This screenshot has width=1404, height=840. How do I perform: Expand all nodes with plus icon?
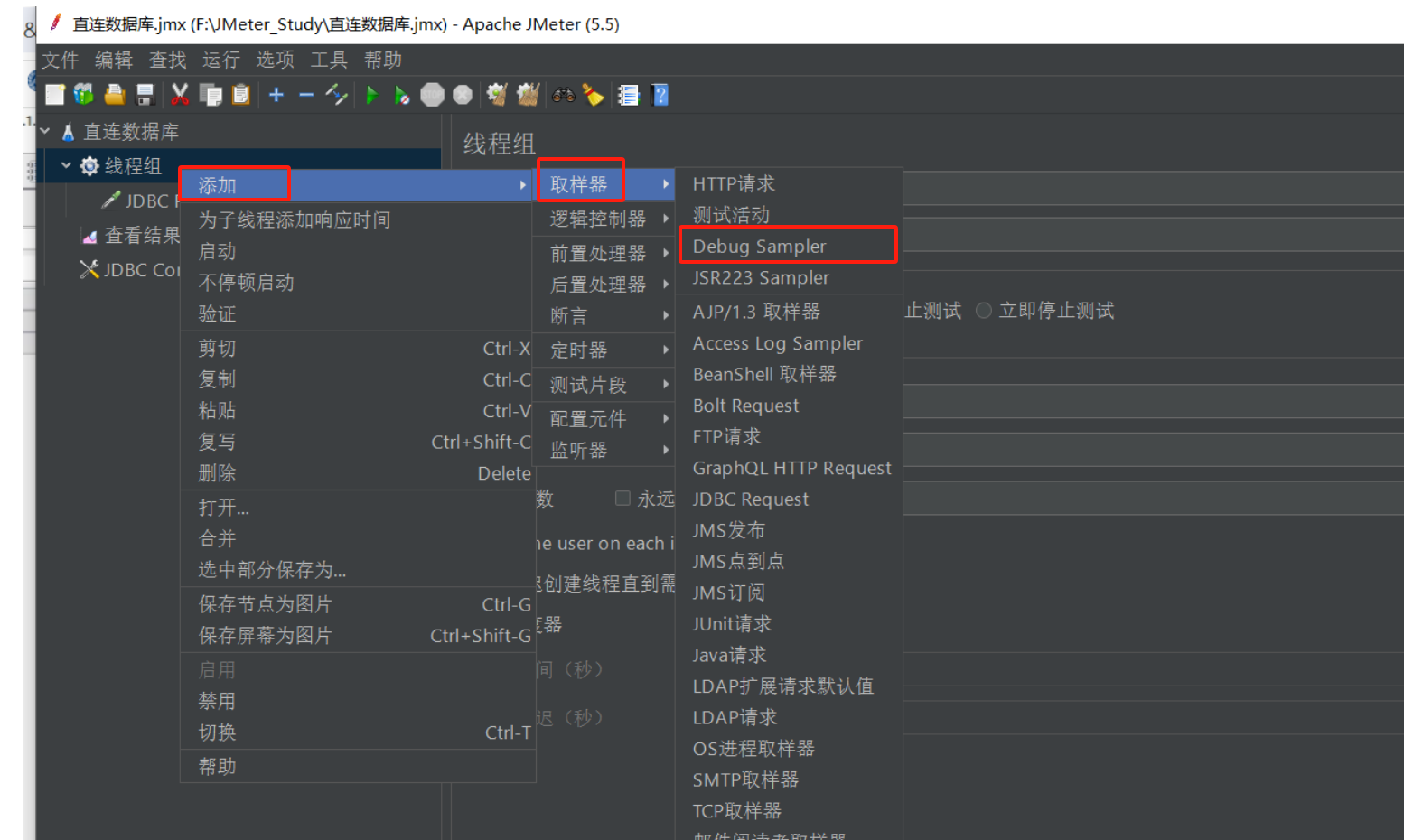[276, 95]
